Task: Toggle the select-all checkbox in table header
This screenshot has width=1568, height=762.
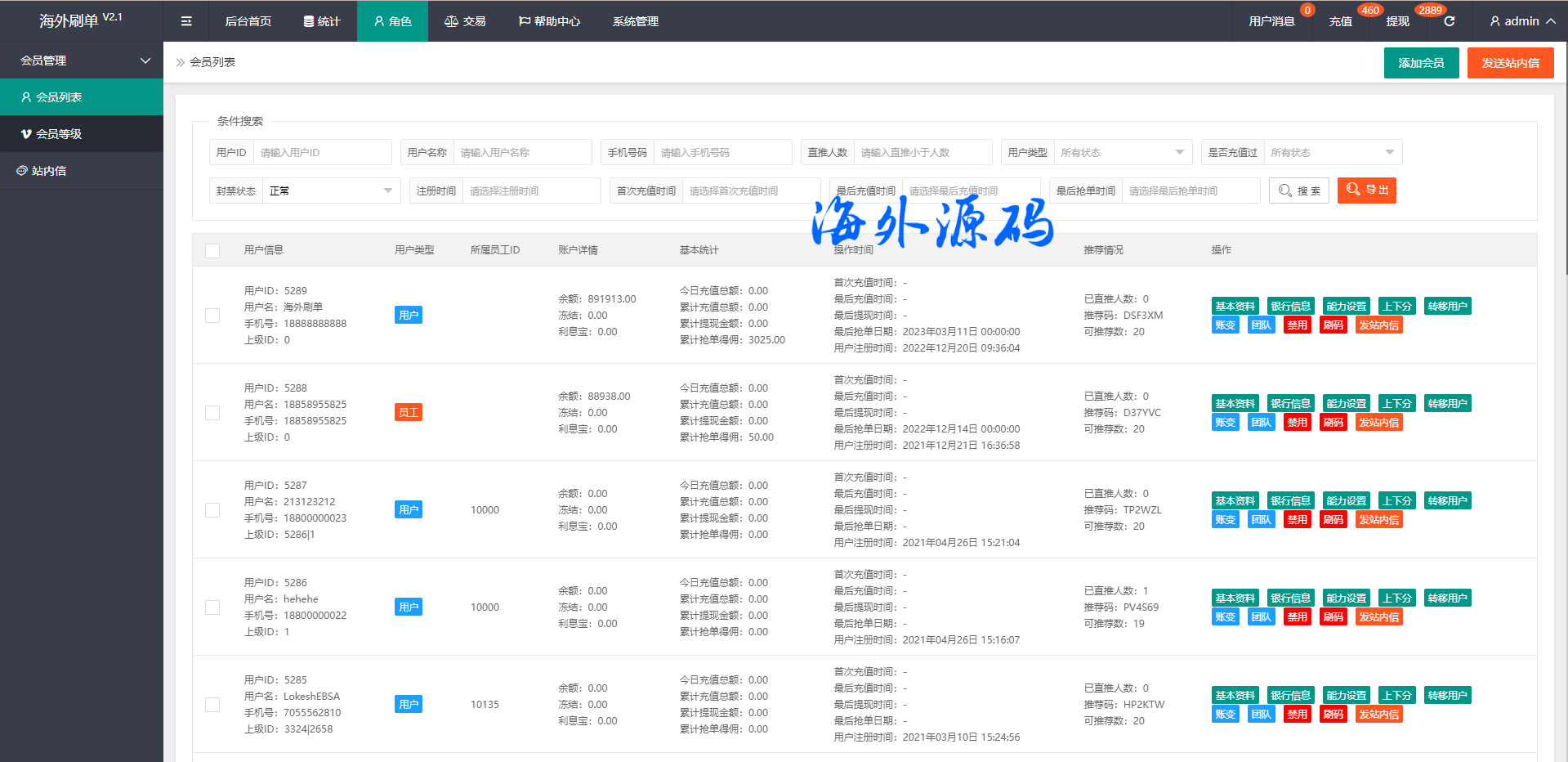Action: point(212,251)
